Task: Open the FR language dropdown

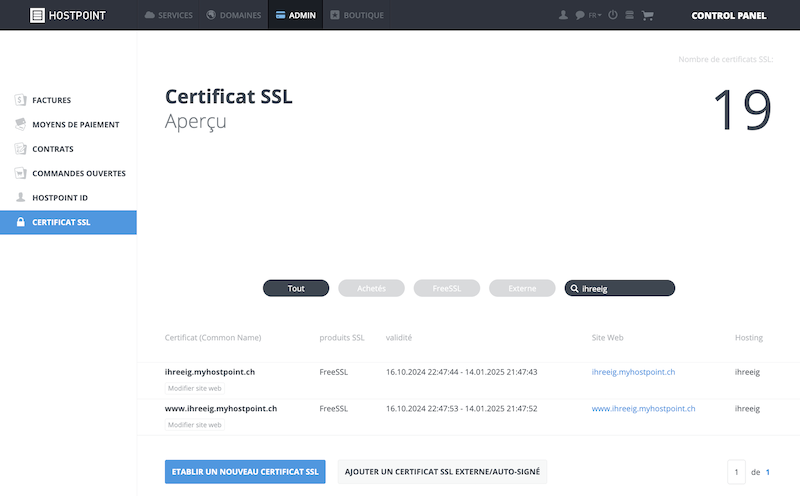Action: coord(595,15)
